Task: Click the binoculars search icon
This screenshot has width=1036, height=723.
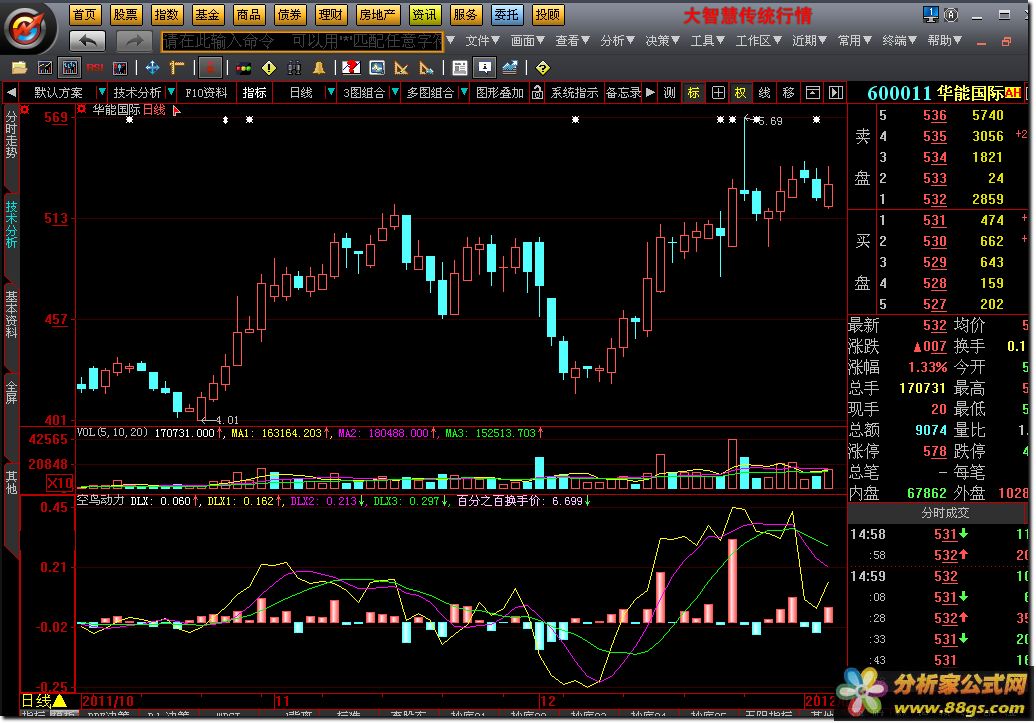Action: tap(294, 67)
